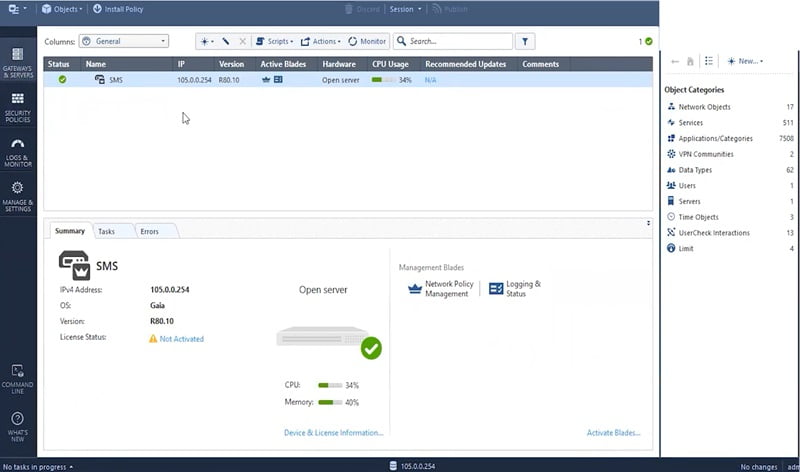Open the What's New page
The width and height of the screenshot is (800, 472).
(18, 427)
